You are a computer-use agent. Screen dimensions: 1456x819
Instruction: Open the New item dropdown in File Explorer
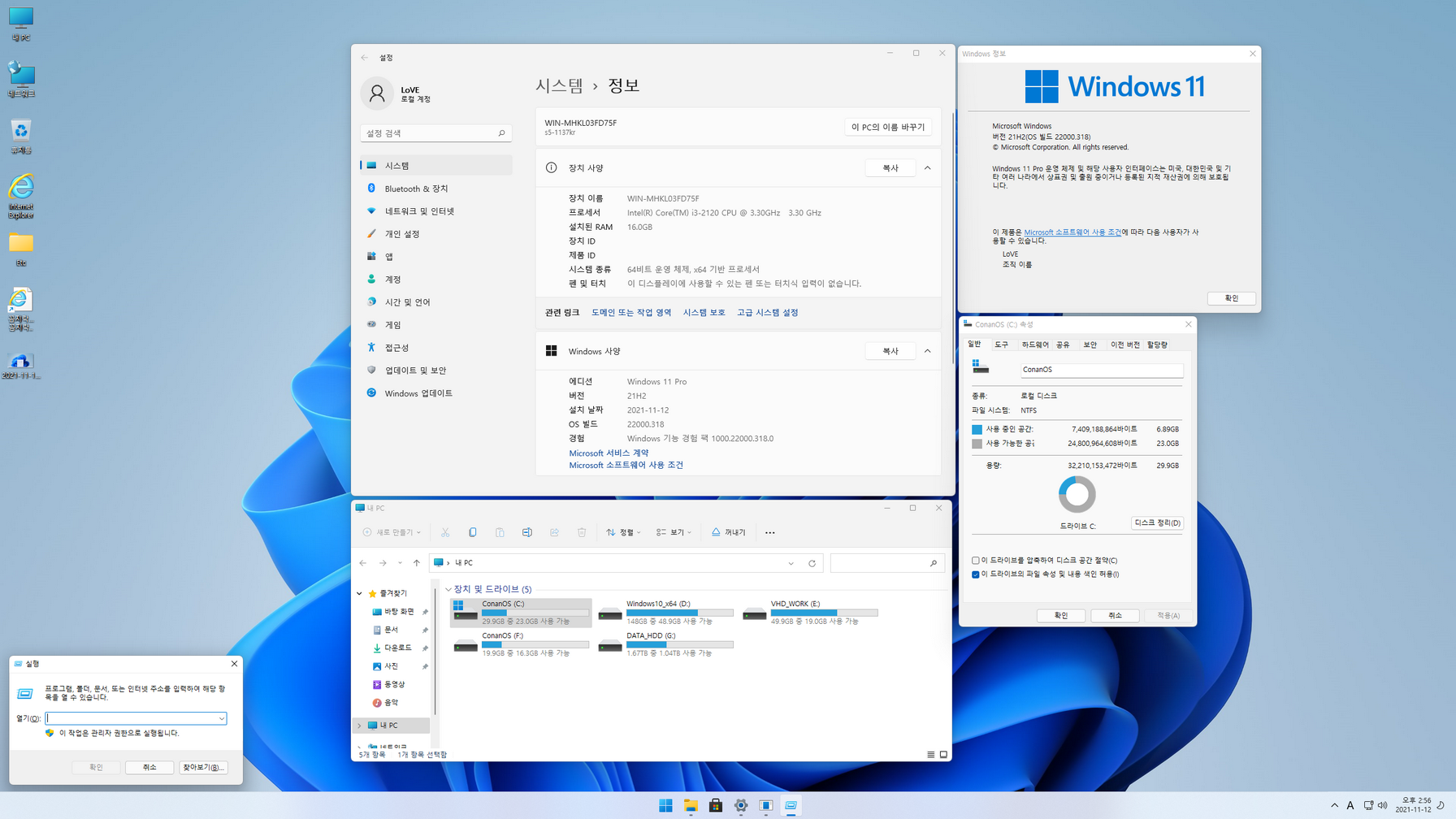[392, 532]
